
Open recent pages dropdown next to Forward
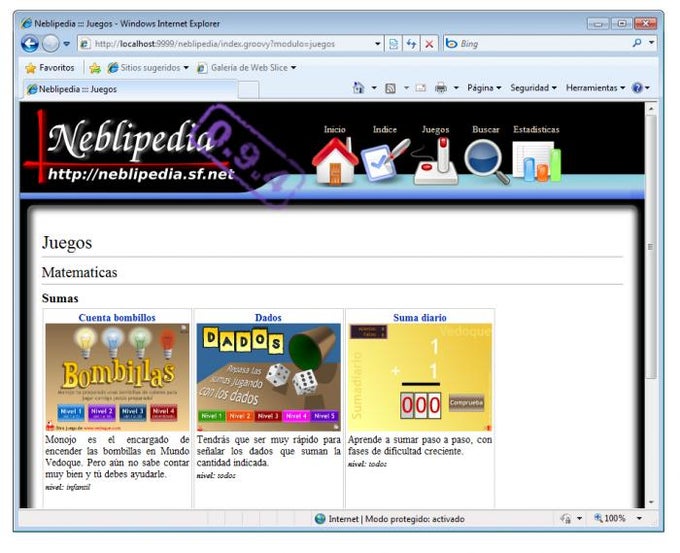66,44
